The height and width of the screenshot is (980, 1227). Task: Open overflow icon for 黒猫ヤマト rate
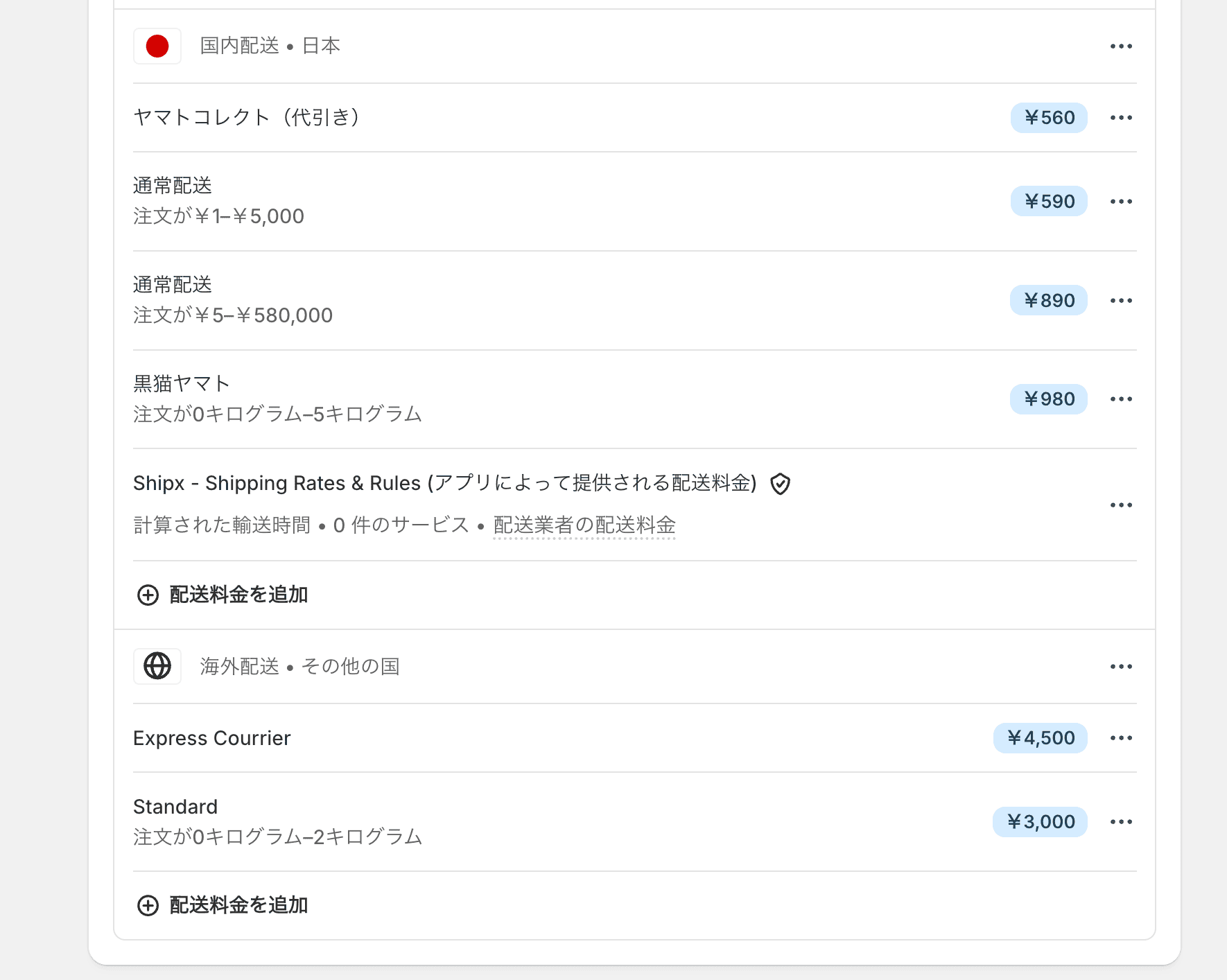point(1121,399)
